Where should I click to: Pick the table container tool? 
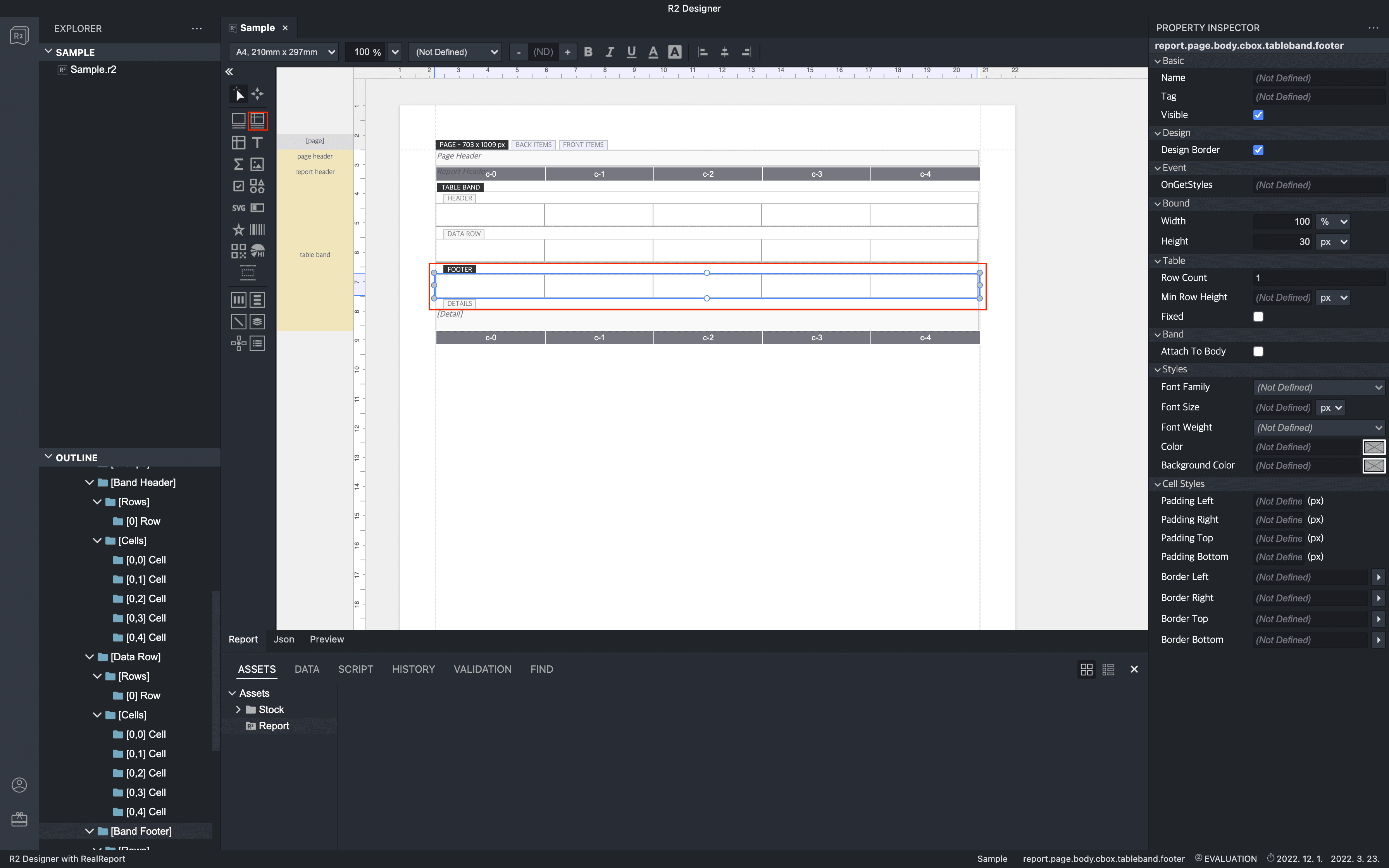pos(238,142)
